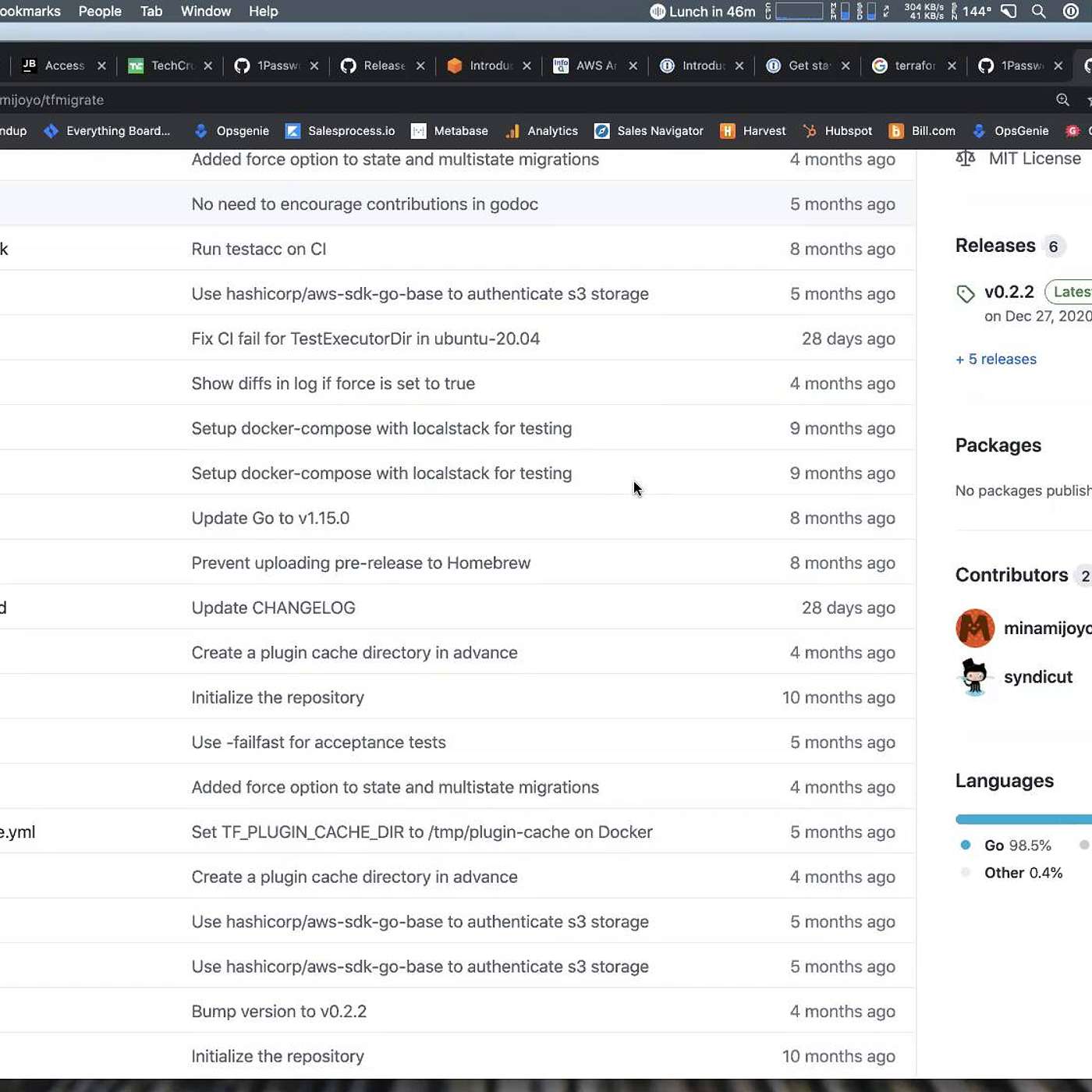Open the Hubspot bookmark
The width and height of the screenshot is (1092, 1092).
pyautogui.click(x=838, y=131)
